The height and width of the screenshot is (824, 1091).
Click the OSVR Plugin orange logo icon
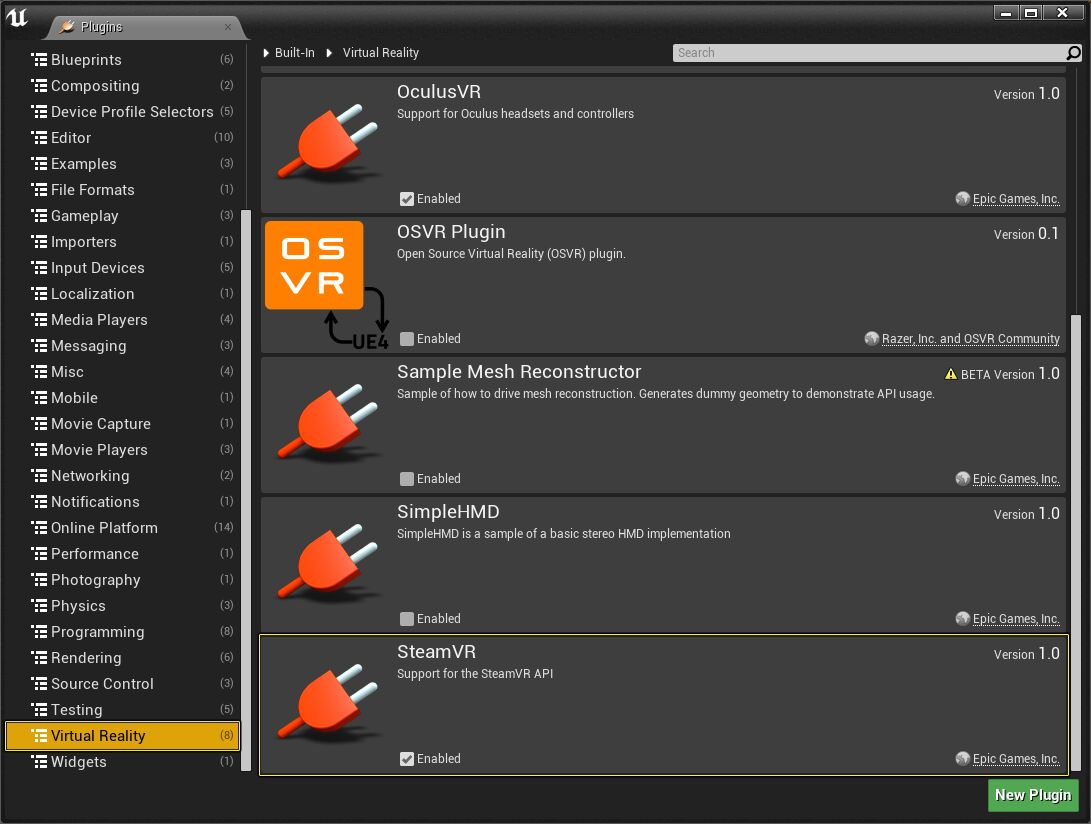[314, 265]
